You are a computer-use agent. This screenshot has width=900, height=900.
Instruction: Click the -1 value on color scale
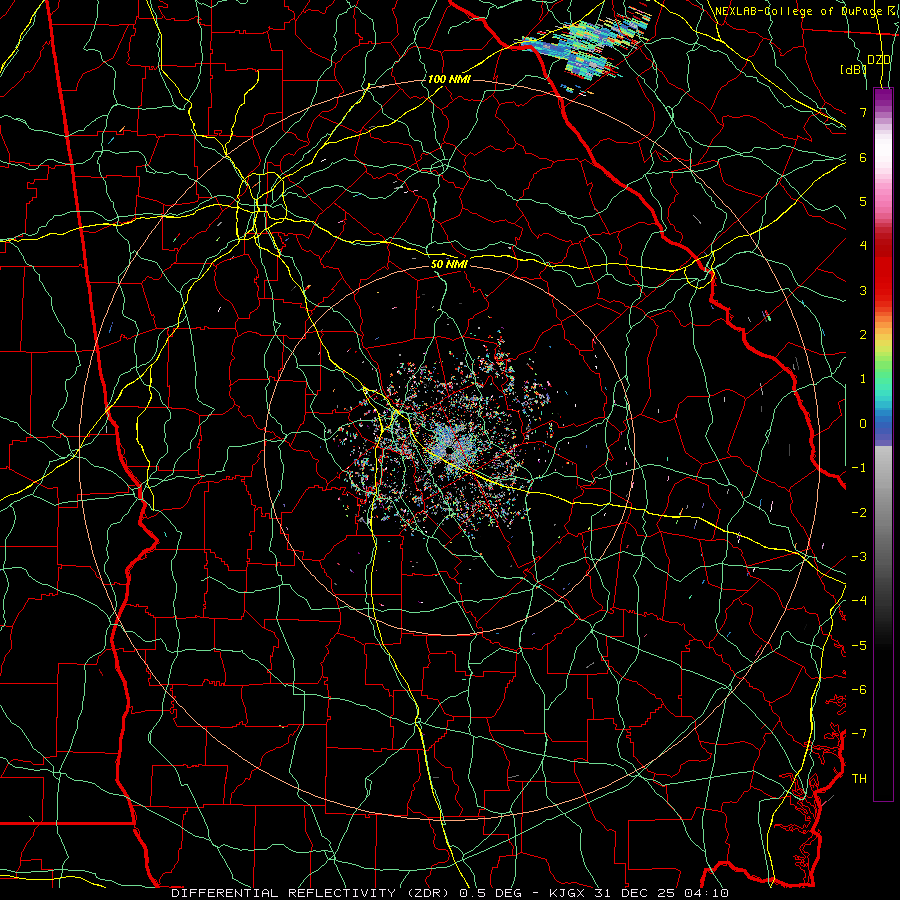859,468
